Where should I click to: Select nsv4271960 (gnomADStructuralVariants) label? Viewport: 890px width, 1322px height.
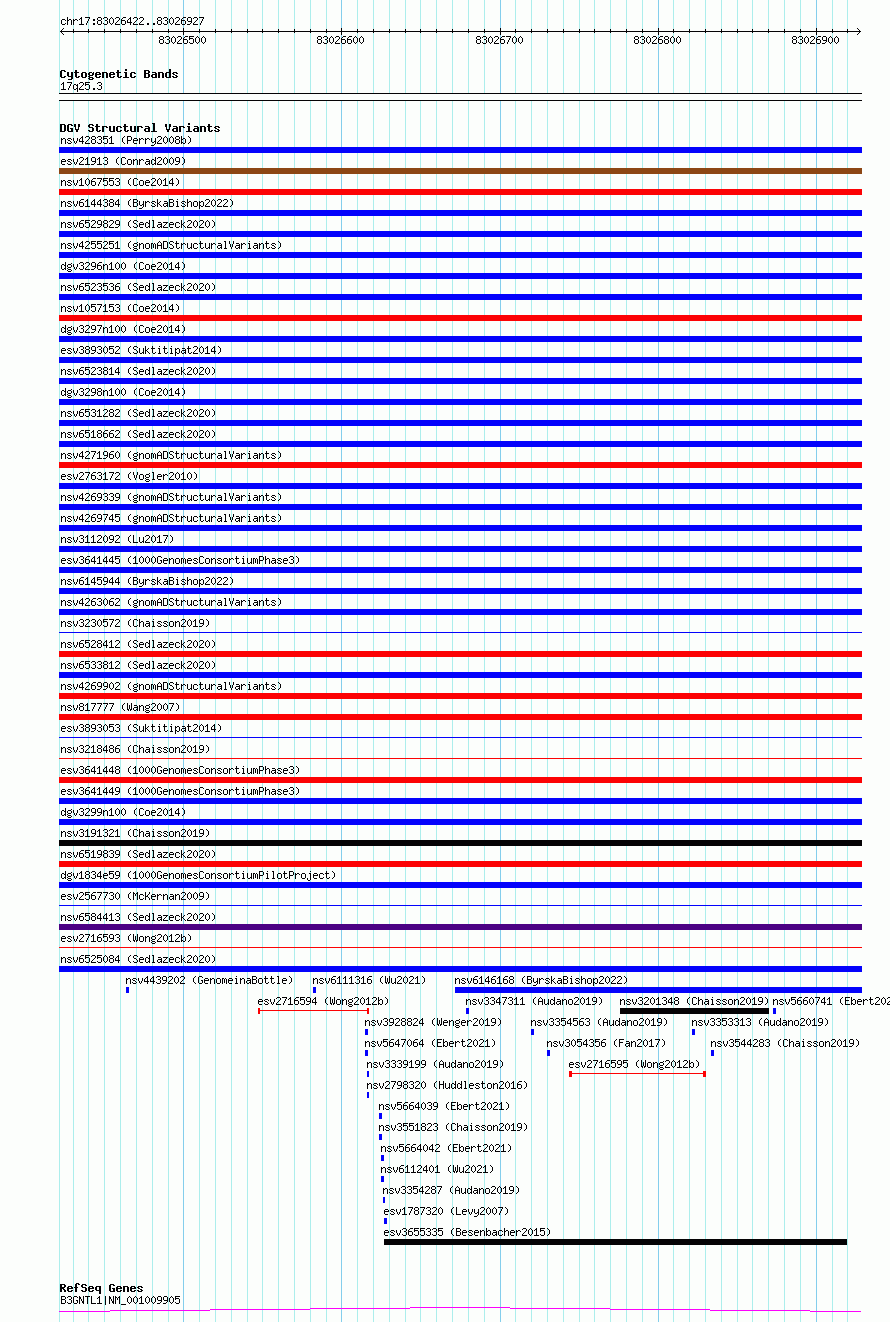point(171,455)
